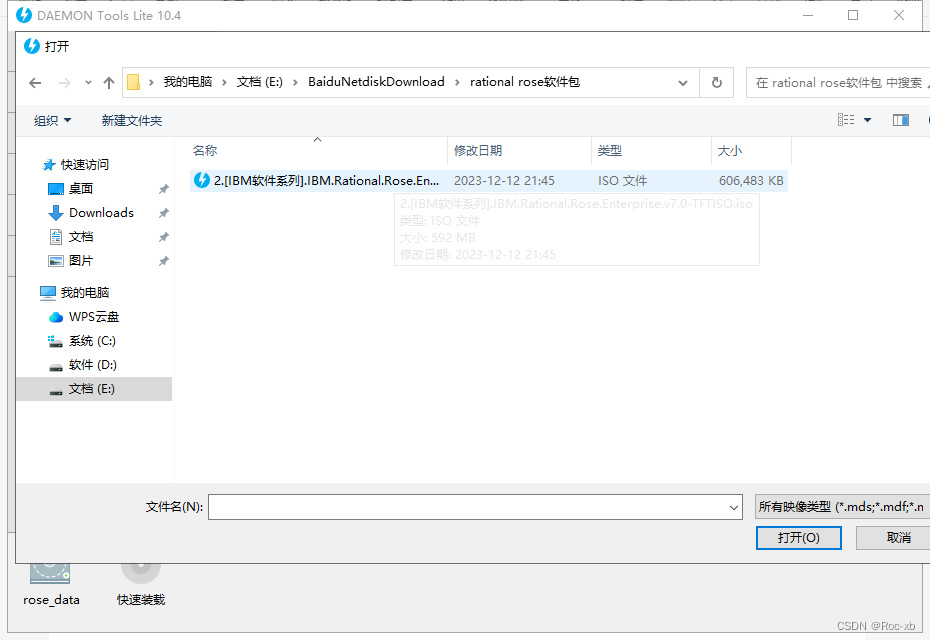Screen dimensions: 930x640
Task: Open recent locations dropdown chevron
Action: click(88, 83)
